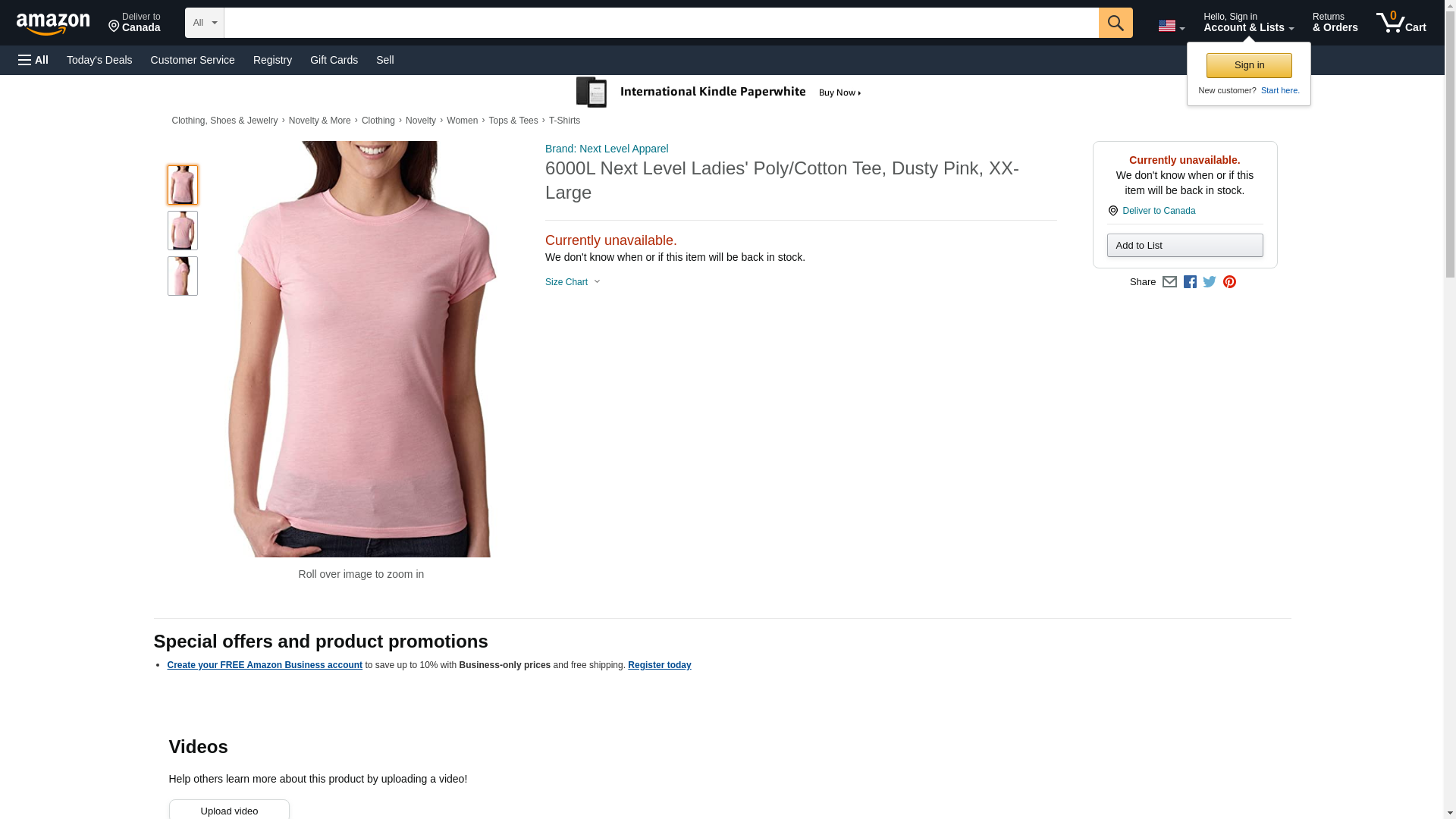This screenshot has width=1456, height=819.
Task: Share product via email icon
Action: point(1169,282)
